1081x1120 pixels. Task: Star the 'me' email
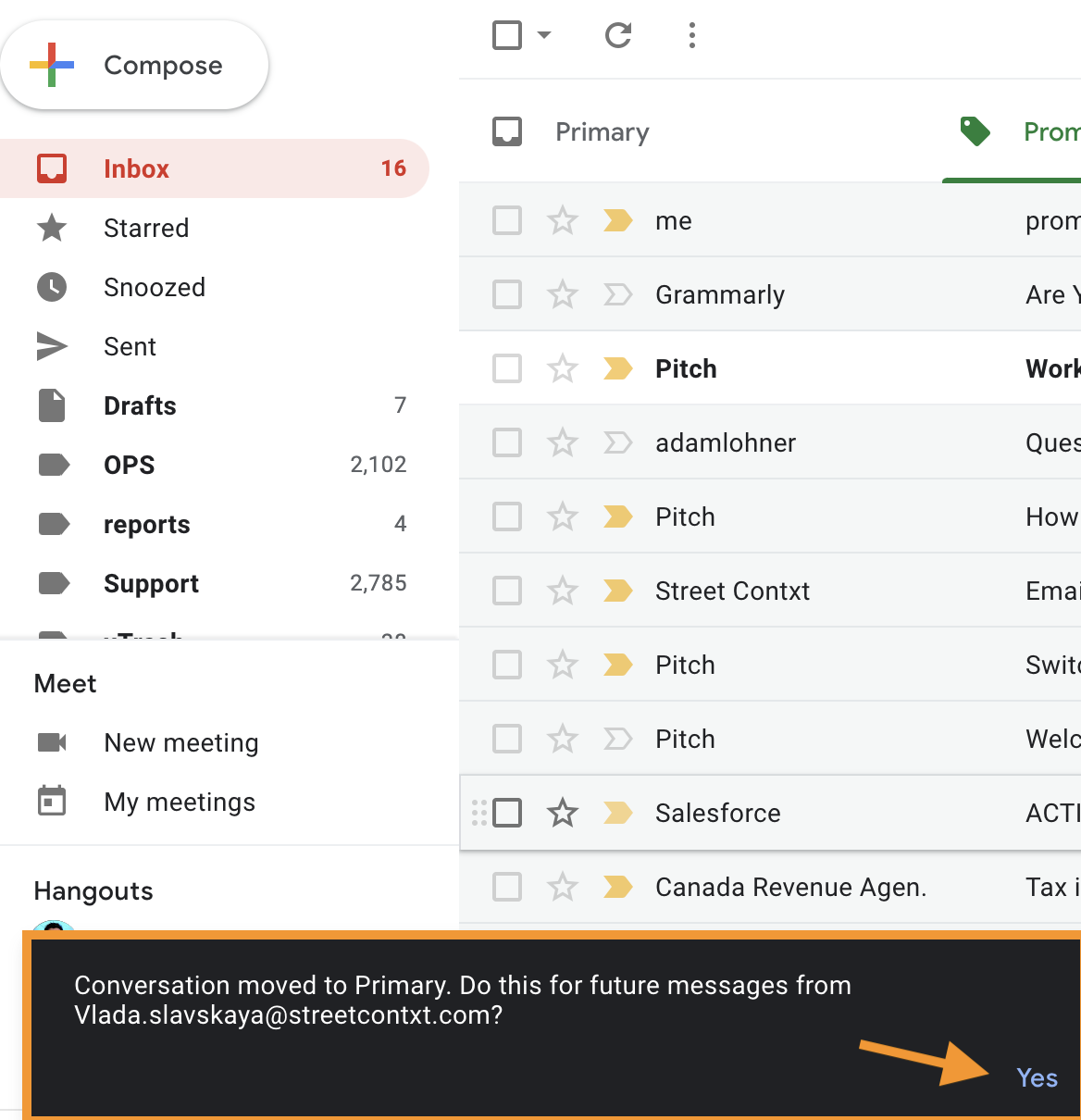click(x=563, y=220)
